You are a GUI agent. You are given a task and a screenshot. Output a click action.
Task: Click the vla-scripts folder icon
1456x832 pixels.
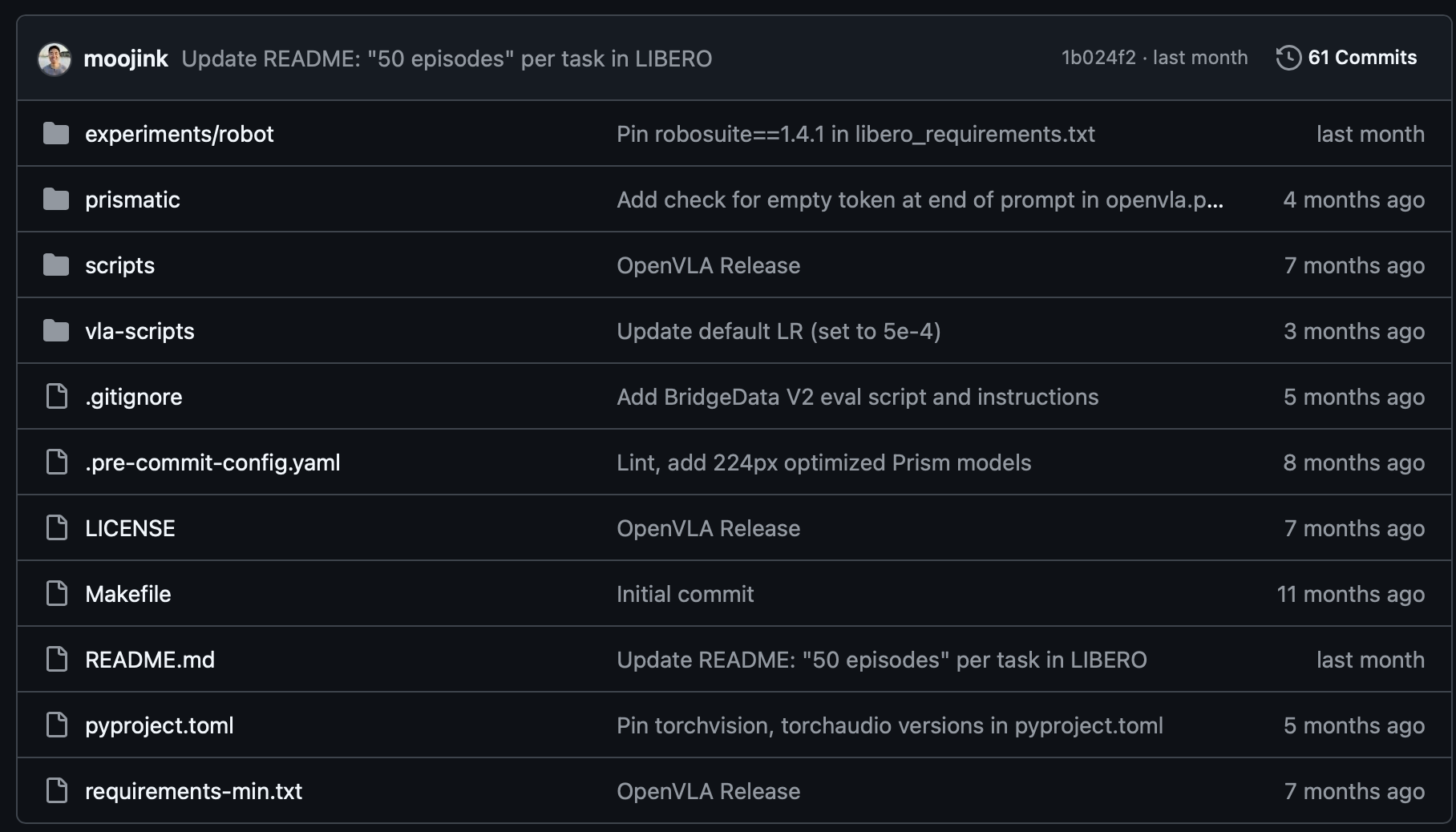pos(56,331)
